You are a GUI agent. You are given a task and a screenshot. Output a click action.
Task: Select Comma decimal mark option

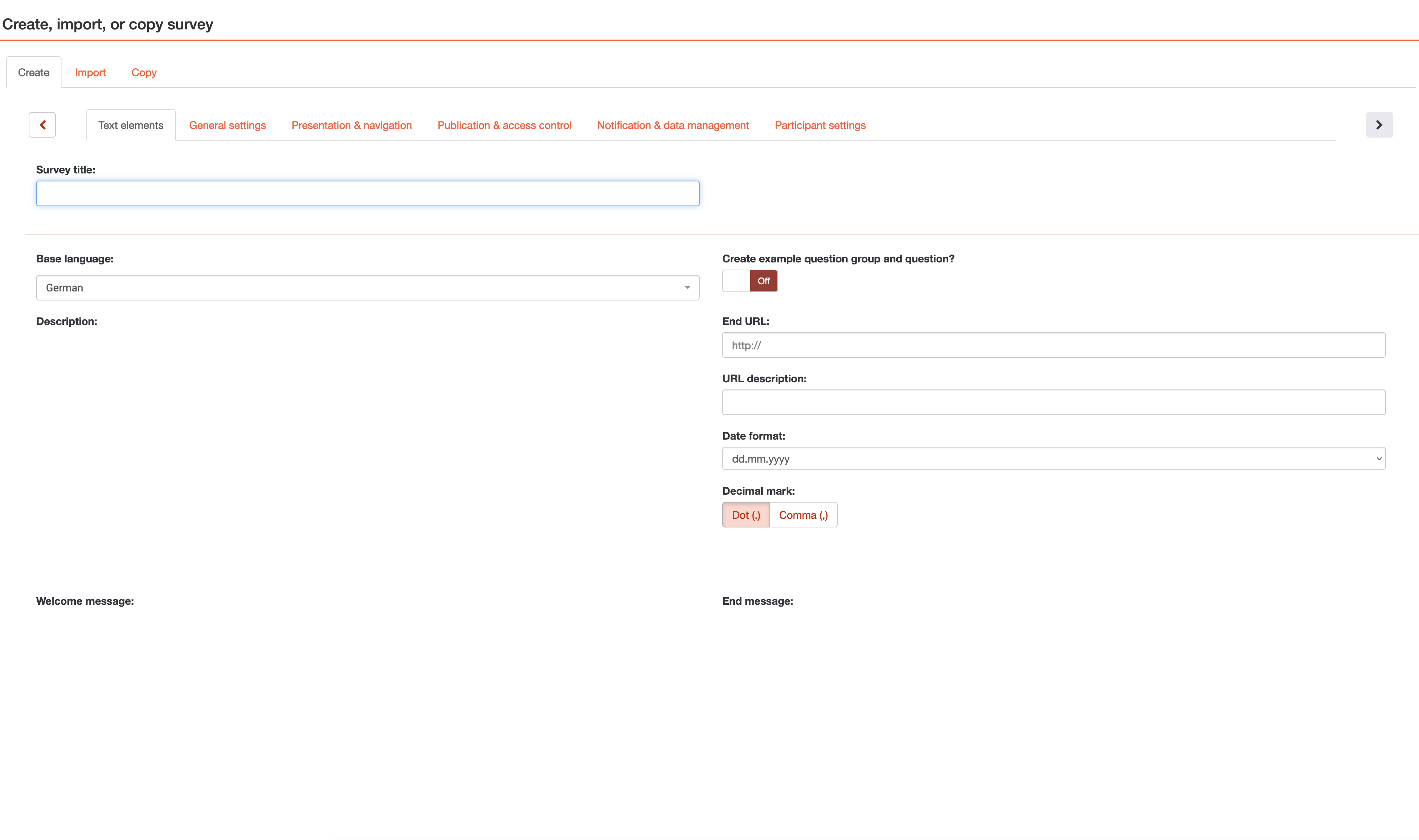pos(803,515)
